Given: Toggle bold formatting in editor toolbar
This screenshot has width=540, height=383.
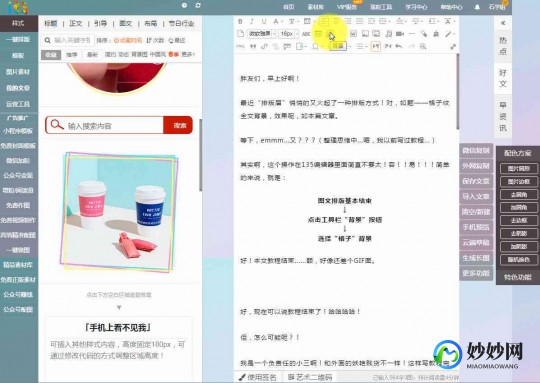Looking at the screenshot, I should point(240,21).
